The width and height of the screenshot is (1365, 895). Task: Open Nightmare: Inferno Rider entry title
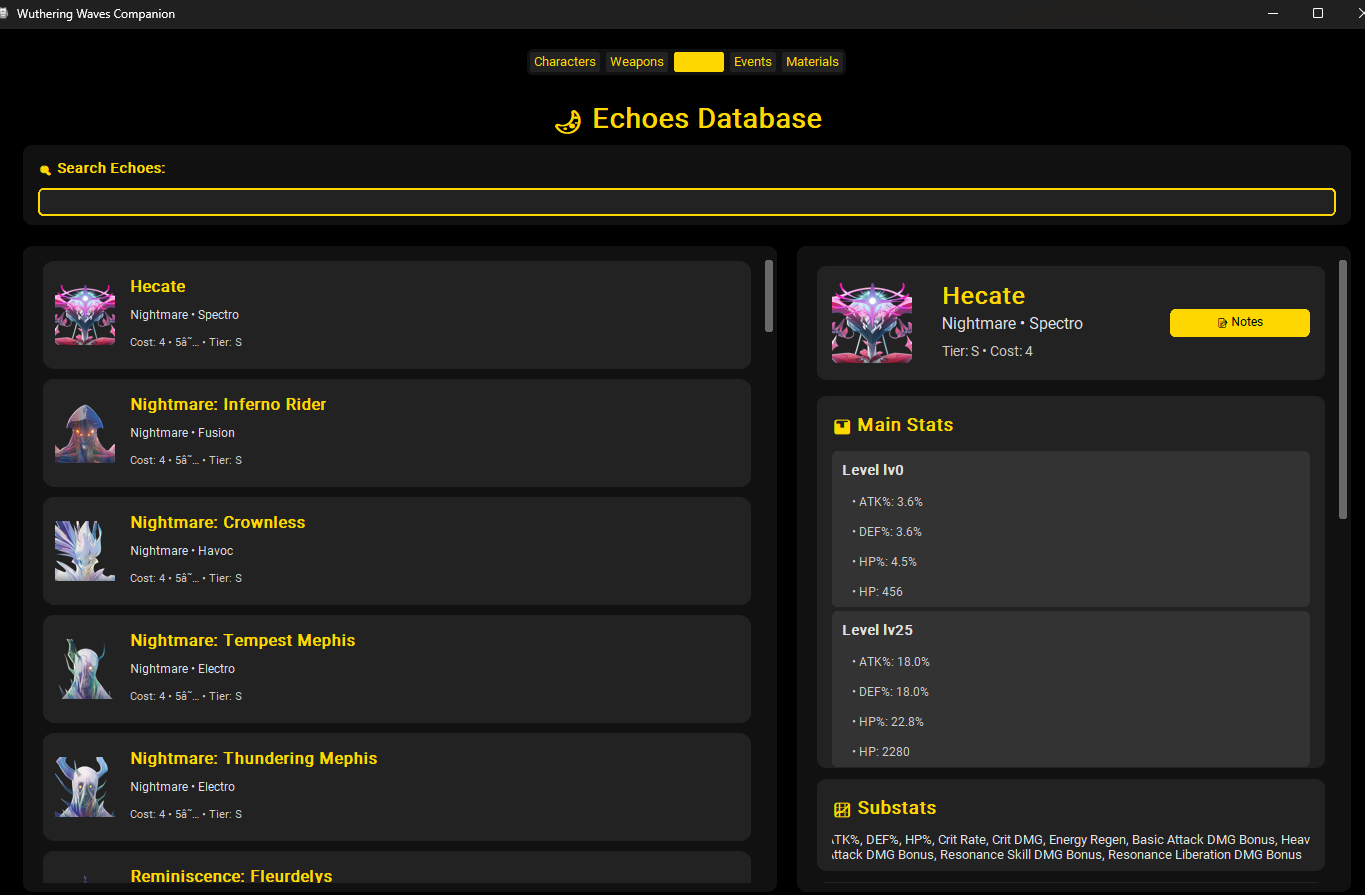pos(228,405)
